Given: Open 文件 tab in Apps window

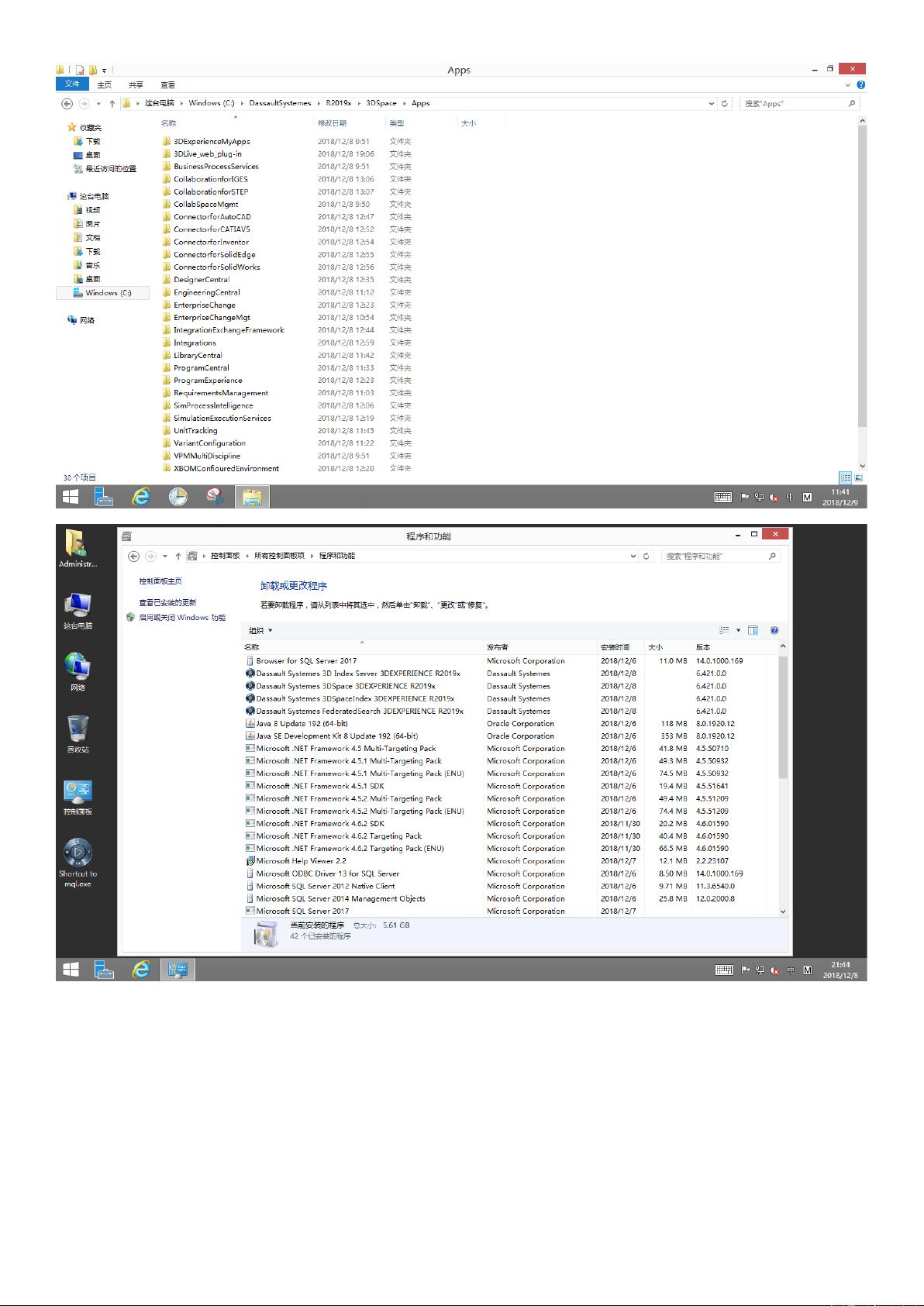Looking at the screenshot, I should [x=72, y=84].
